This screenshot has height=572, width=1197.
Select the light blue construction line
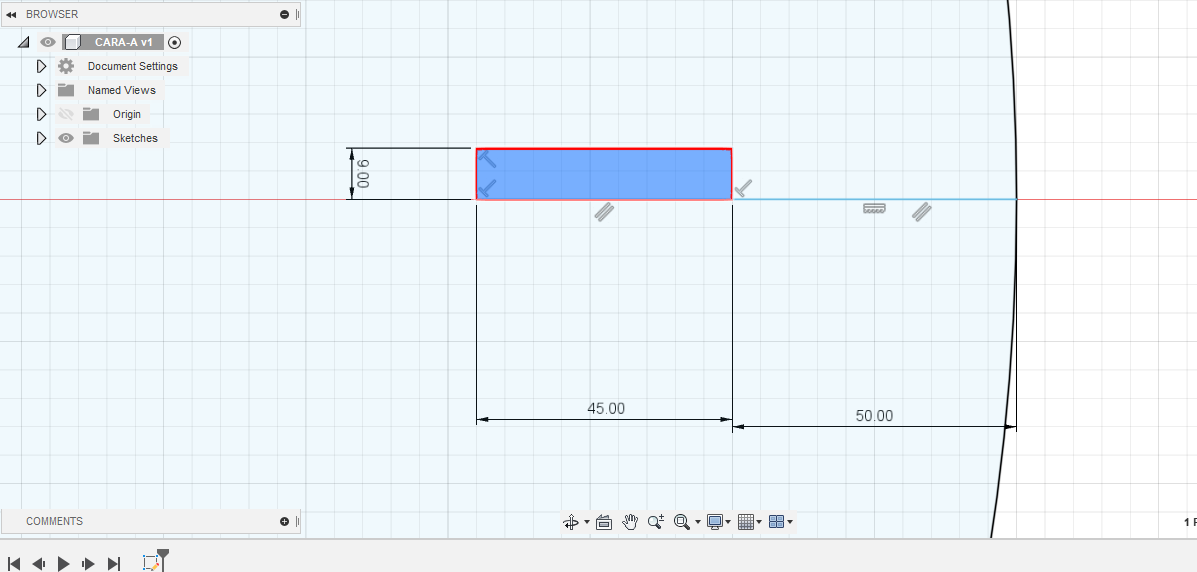point(874,199)
